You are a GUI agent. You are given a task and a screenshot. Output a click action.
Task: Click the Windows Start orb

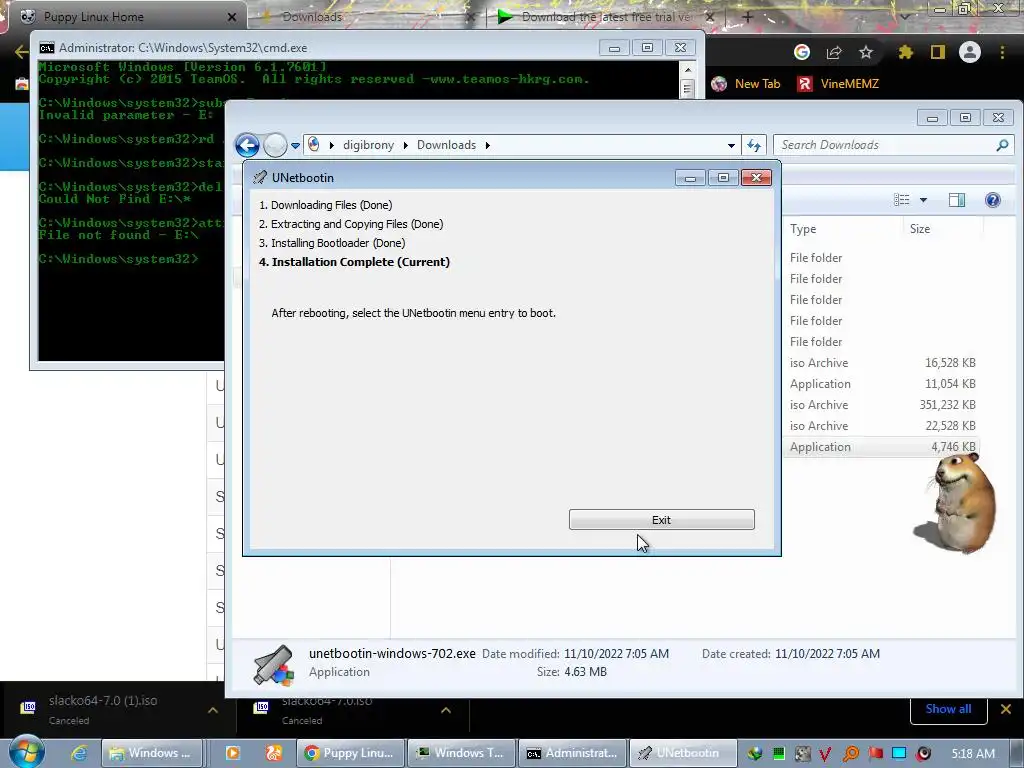[27, 751]
